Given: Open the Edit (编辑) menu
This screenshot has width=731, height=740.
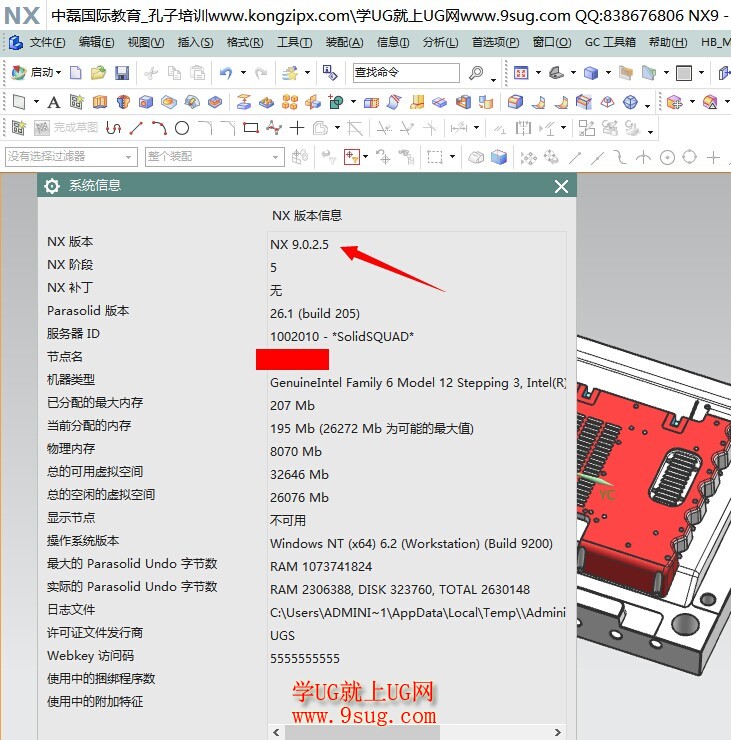Looking at the screenshot, I should point(96,42).
